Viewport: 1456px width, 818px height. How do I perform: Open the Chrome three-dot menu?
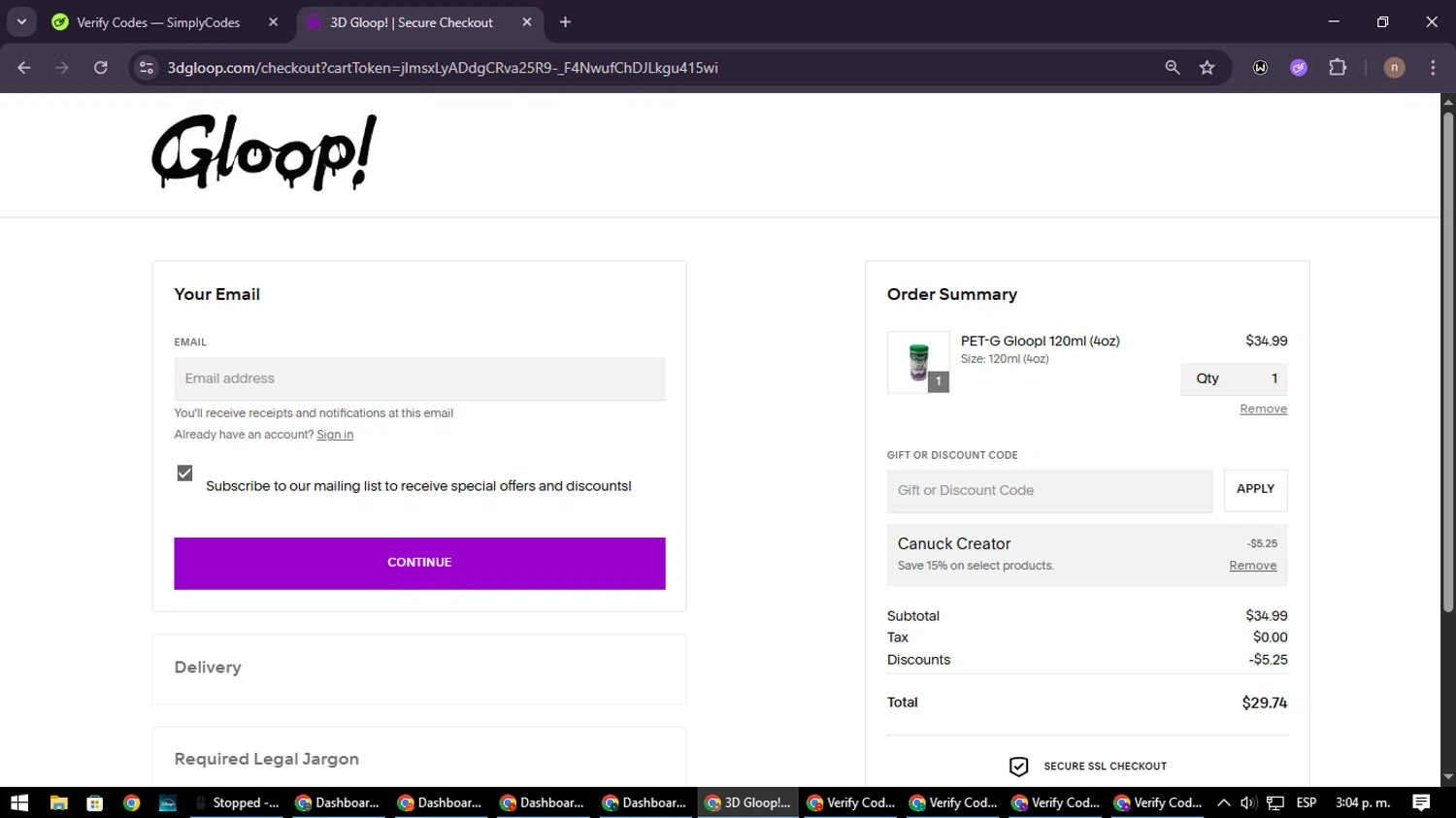[x=1433, y=68]
